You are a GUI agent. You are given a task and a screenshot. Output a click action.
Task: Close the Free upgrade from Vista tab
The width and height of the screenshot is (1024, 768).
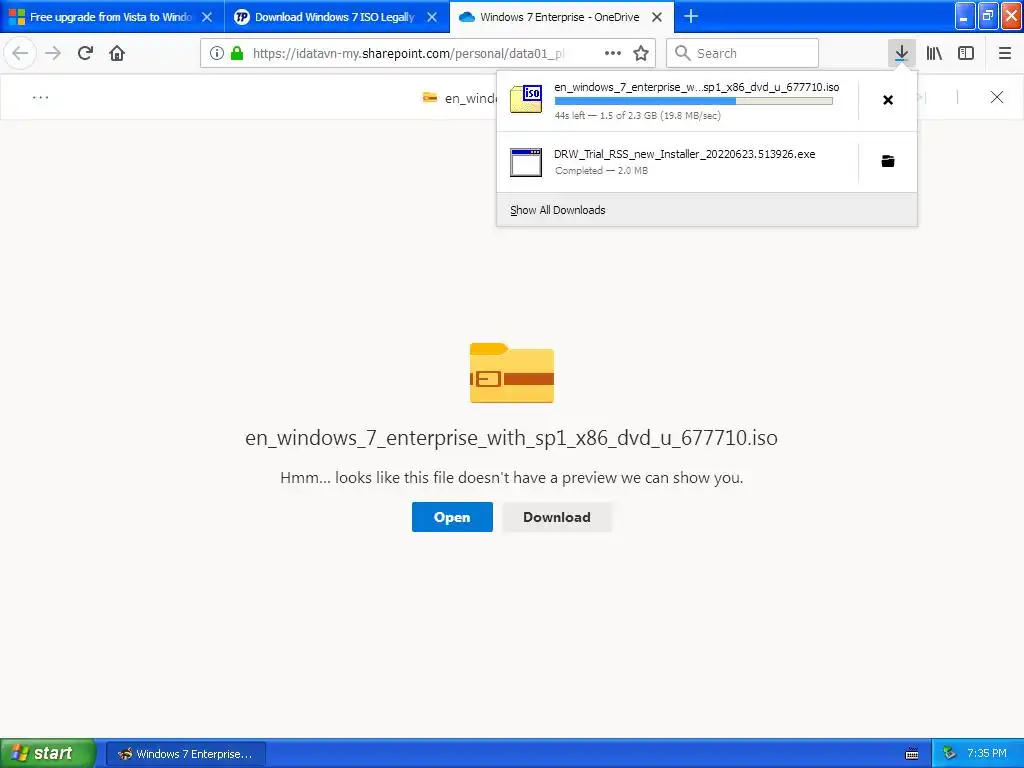coord(207,17)
